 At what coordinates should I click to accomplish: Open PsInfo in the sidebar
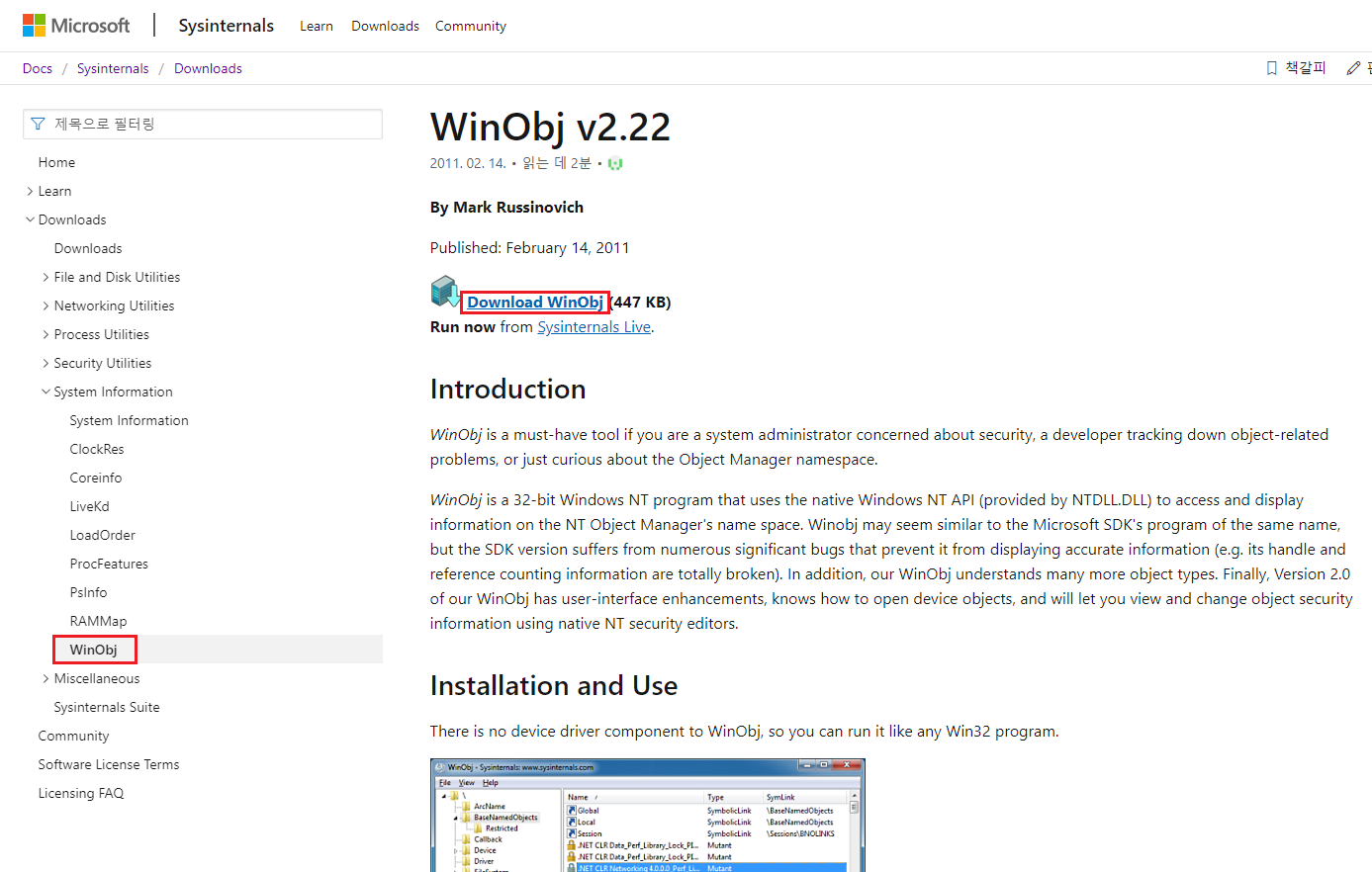(88, 592)
